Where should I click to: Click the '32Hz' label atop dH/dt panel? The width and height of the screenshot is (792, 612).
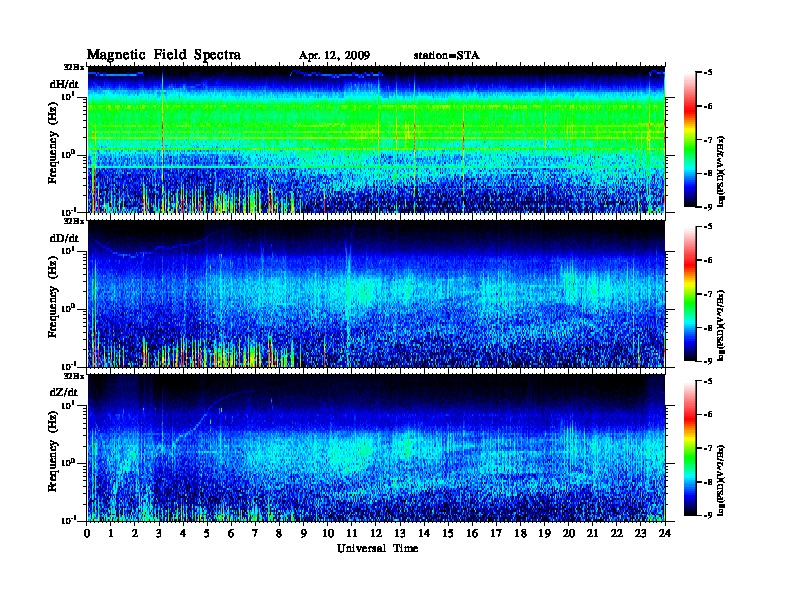click(x=73, y=67)
